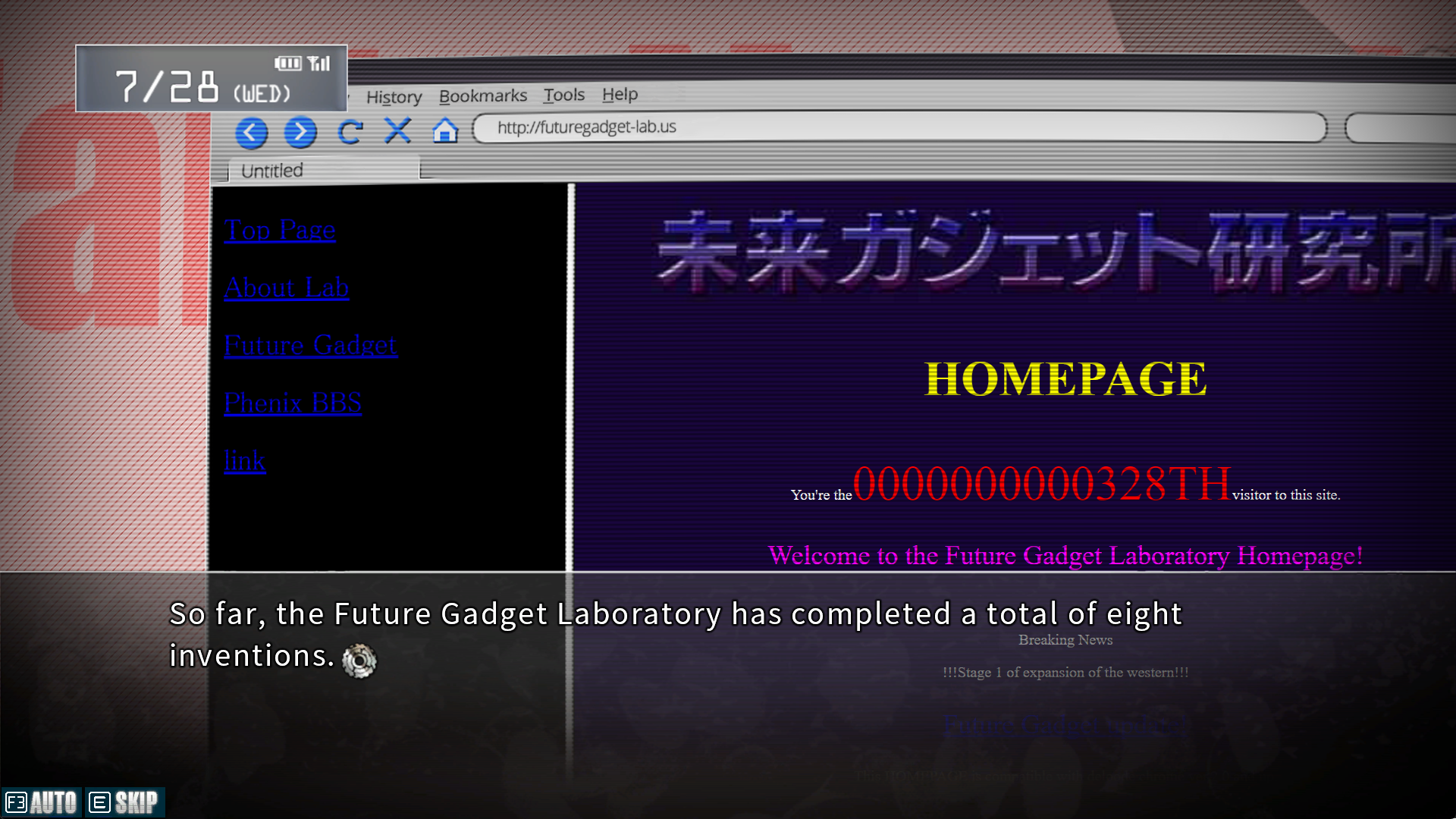The height and width of the screenshot is (819, 1456).
Task: Click the battery indicator icon
Action: pos(287,63)
